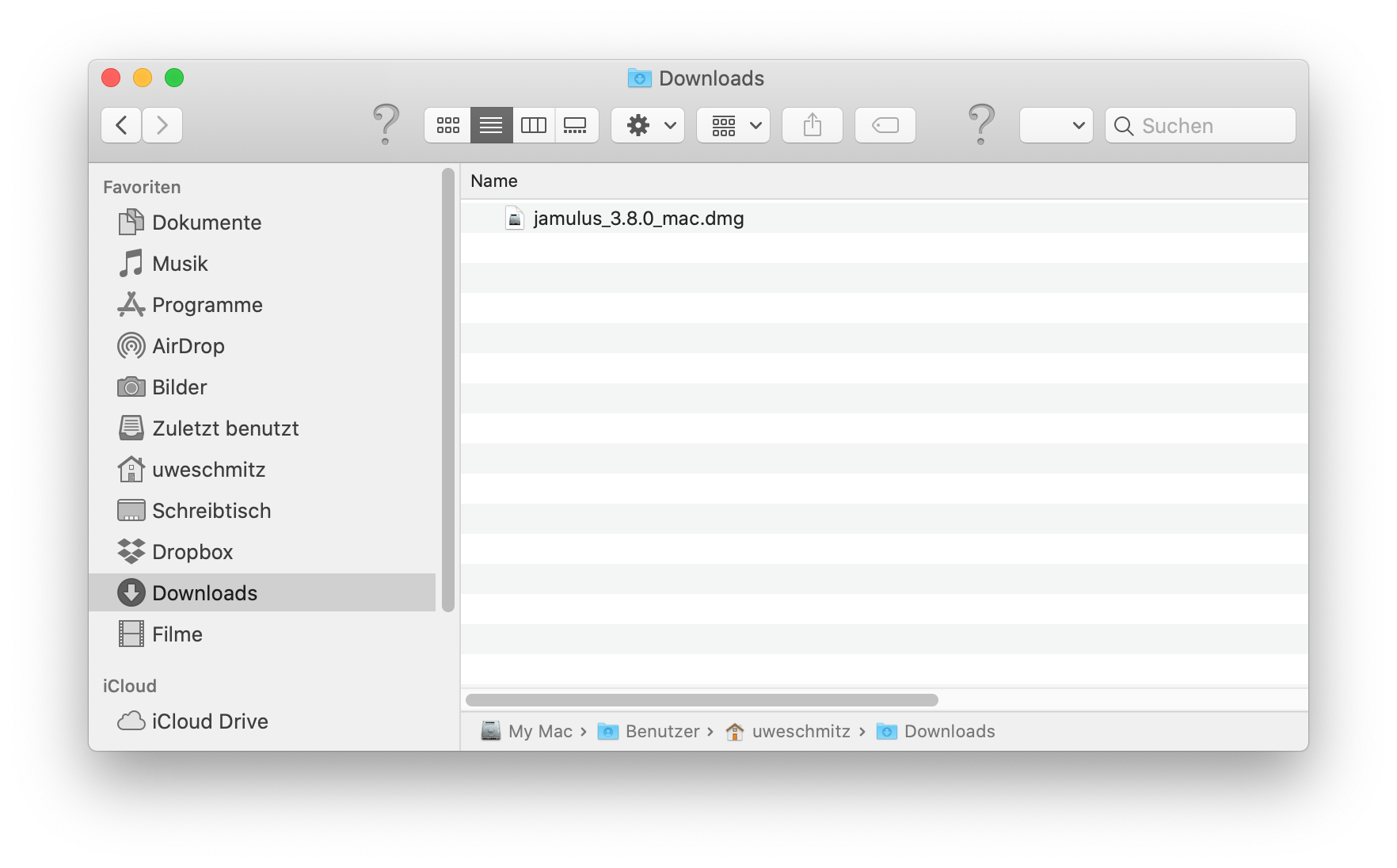Click the Share toolbar button
The image size is (1397, 868).
[x=813, y=125]
